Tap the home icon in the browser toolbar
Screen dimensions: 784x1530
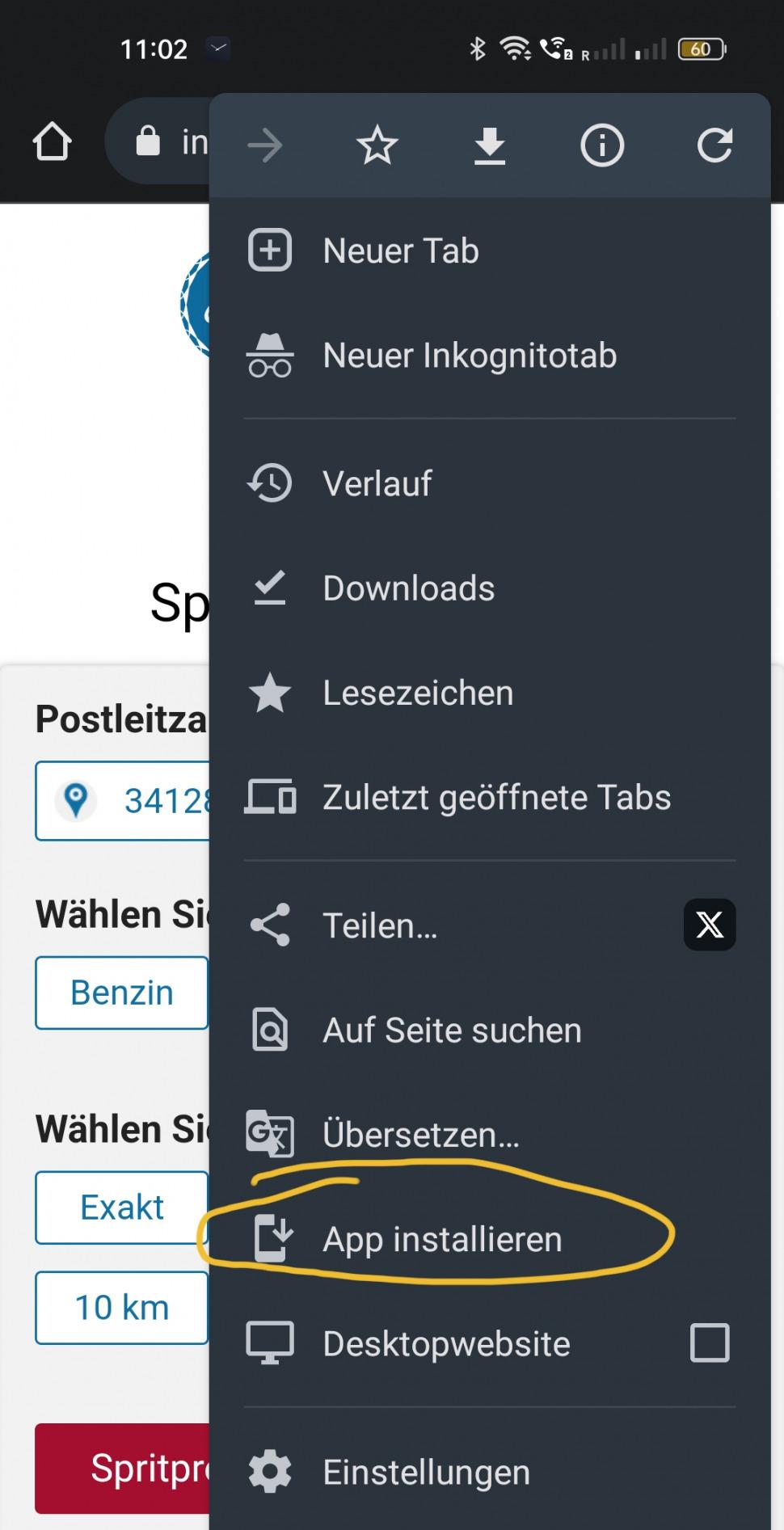tap(52, 143)
